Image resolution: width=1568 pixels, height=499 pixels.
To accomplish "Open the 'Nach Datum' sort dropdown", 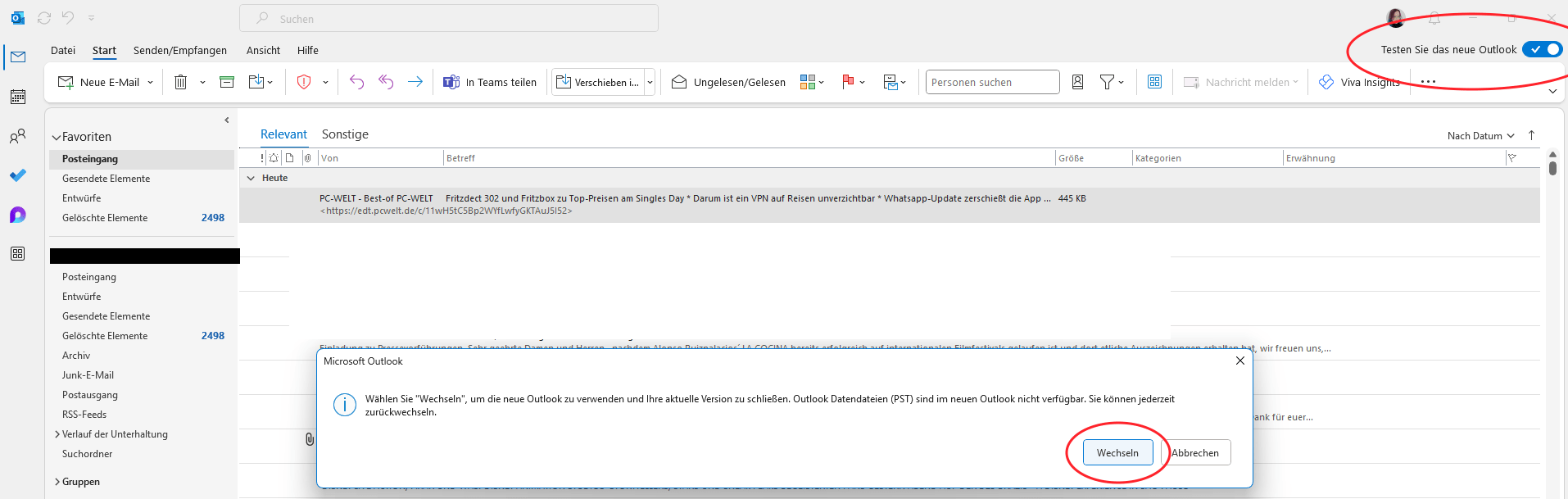I will 1481,136.
